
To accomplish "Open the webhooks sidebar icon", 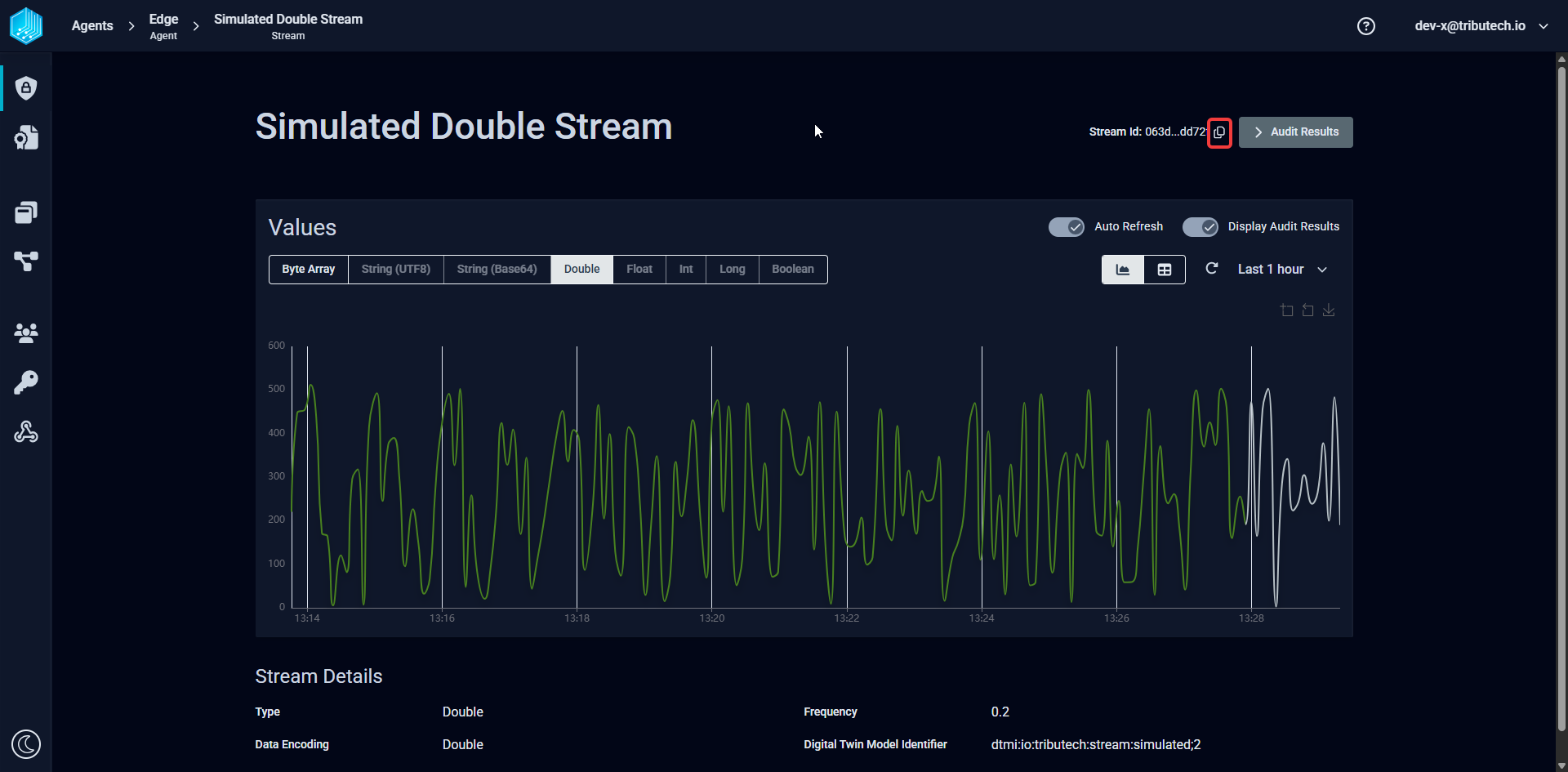I will point(26,431).
